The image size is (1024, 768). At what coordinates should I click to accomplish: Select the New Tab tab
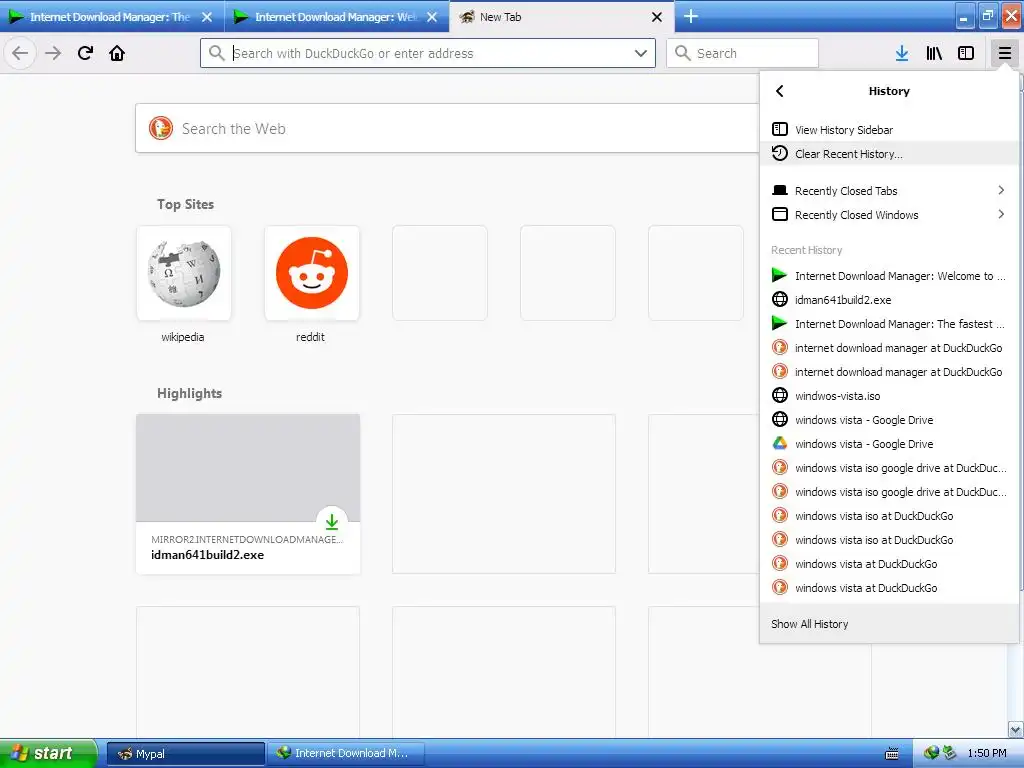tap(562, 17)
